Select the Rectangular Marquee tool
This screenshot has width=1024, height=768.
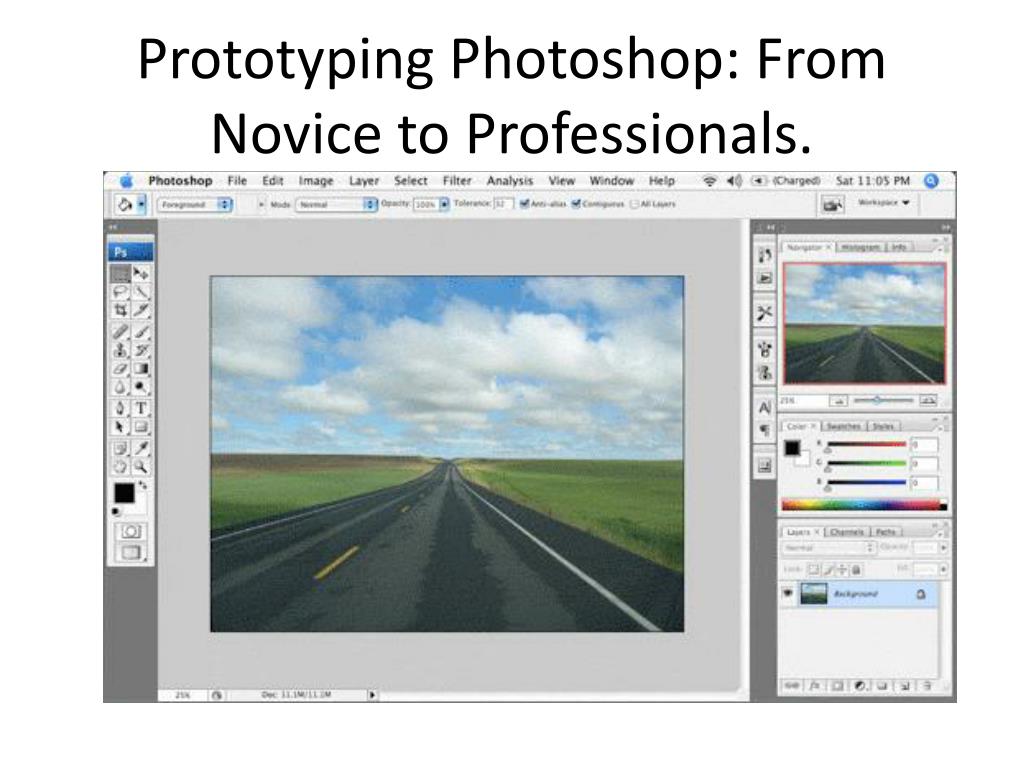pyautogui.click(x=120, y=273)
